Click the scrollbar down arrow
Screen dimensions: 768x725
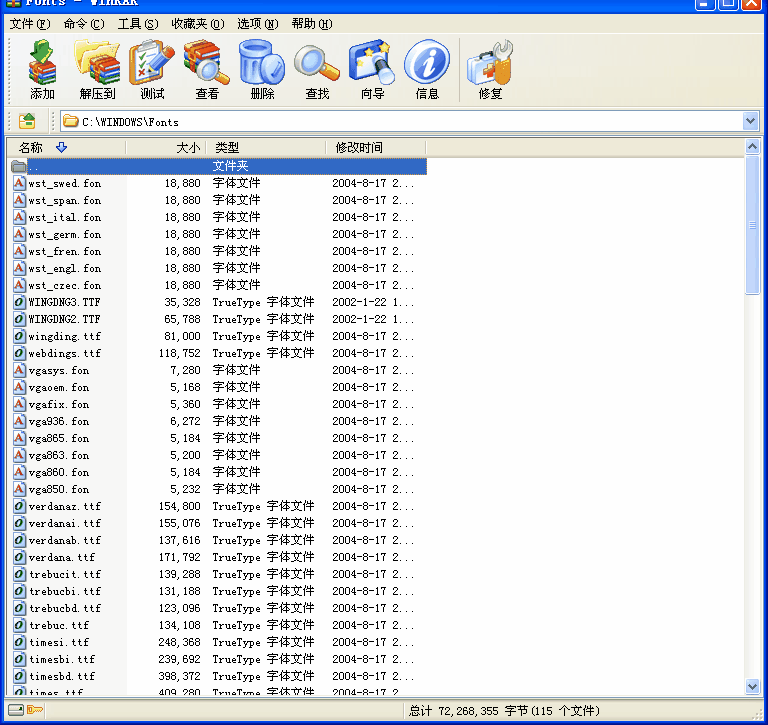[x=752, y=686]
